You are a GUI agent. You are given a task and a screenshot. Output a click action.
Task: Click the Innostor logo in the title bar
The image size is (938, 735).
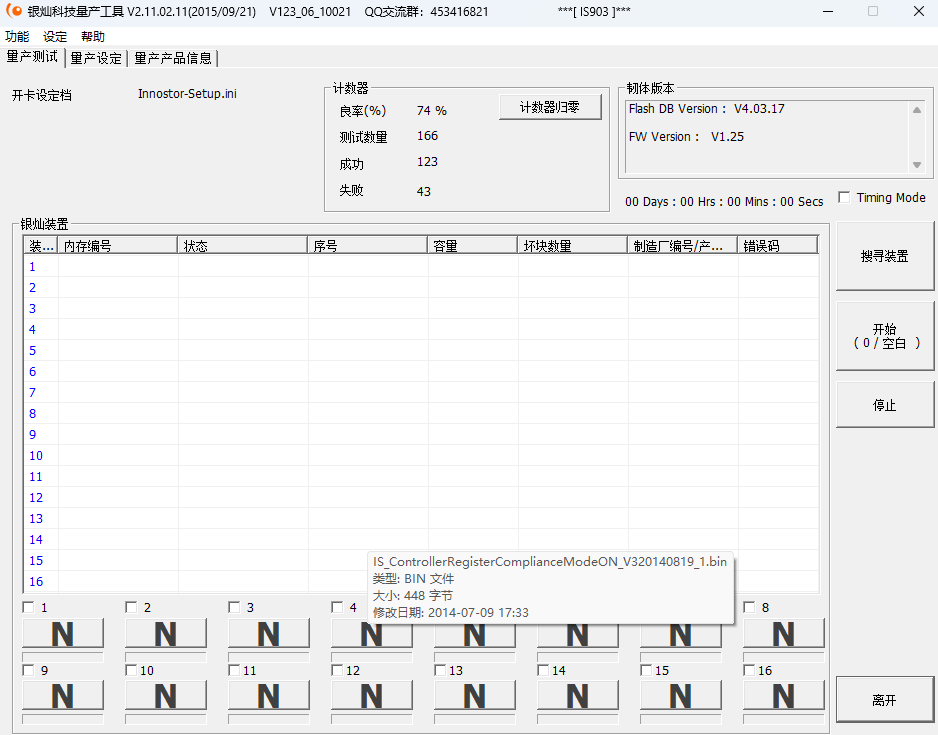[x=14, y=12]
